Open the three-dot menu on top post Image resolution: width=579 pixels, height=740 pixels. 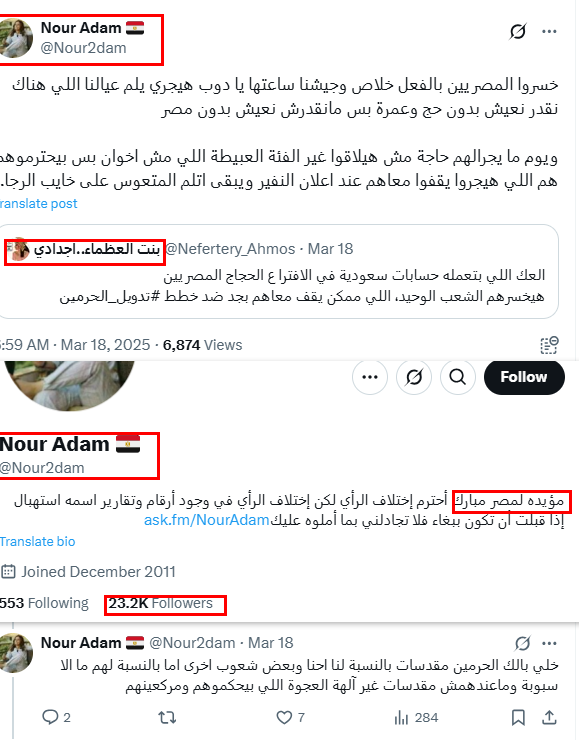click(549, 32)
